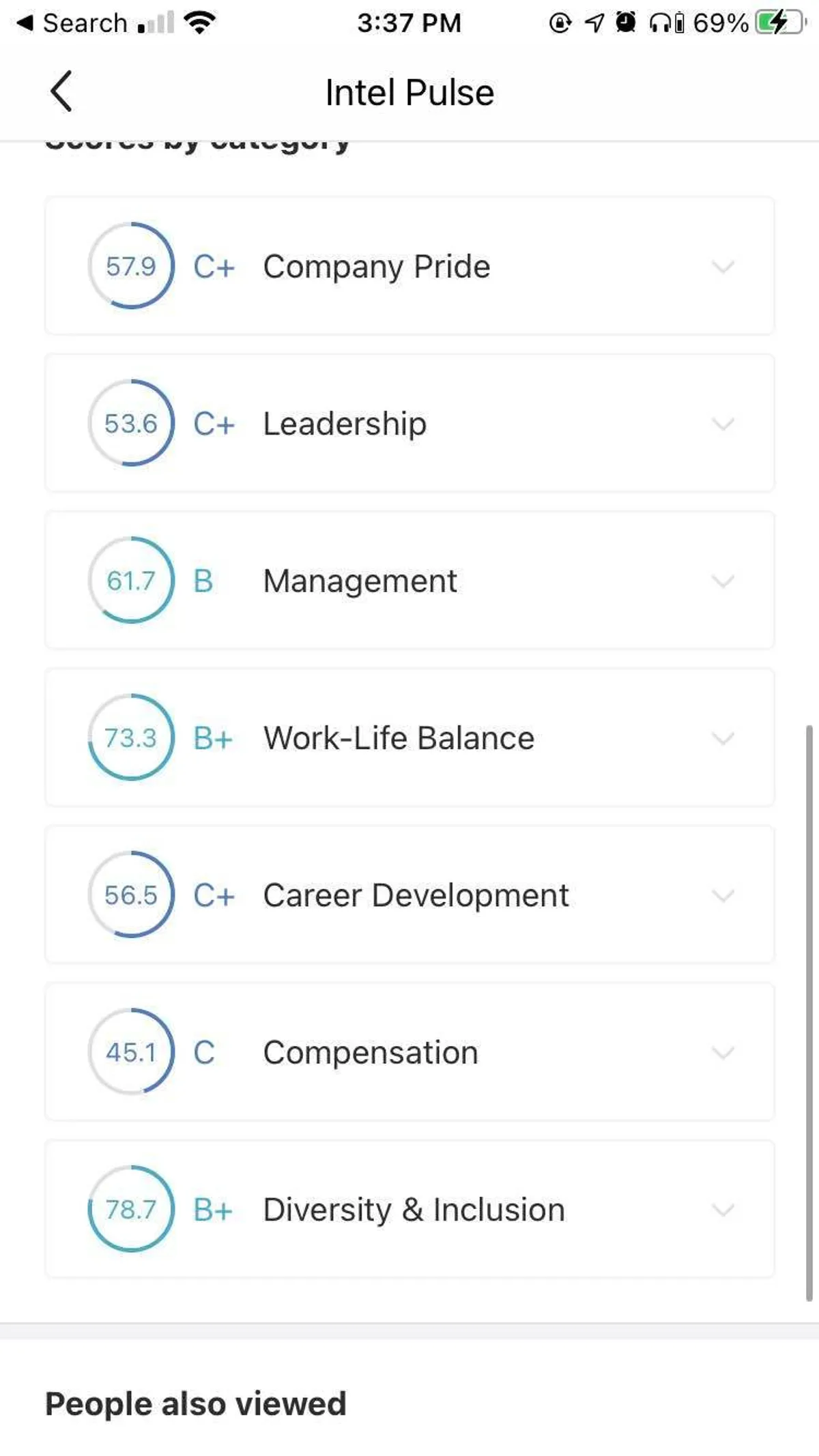The height and width of the screenshot is (1456, 819).
Task: Tap the 78.7 Diversity & Inclusion score circle
Action: [131, 1210]
